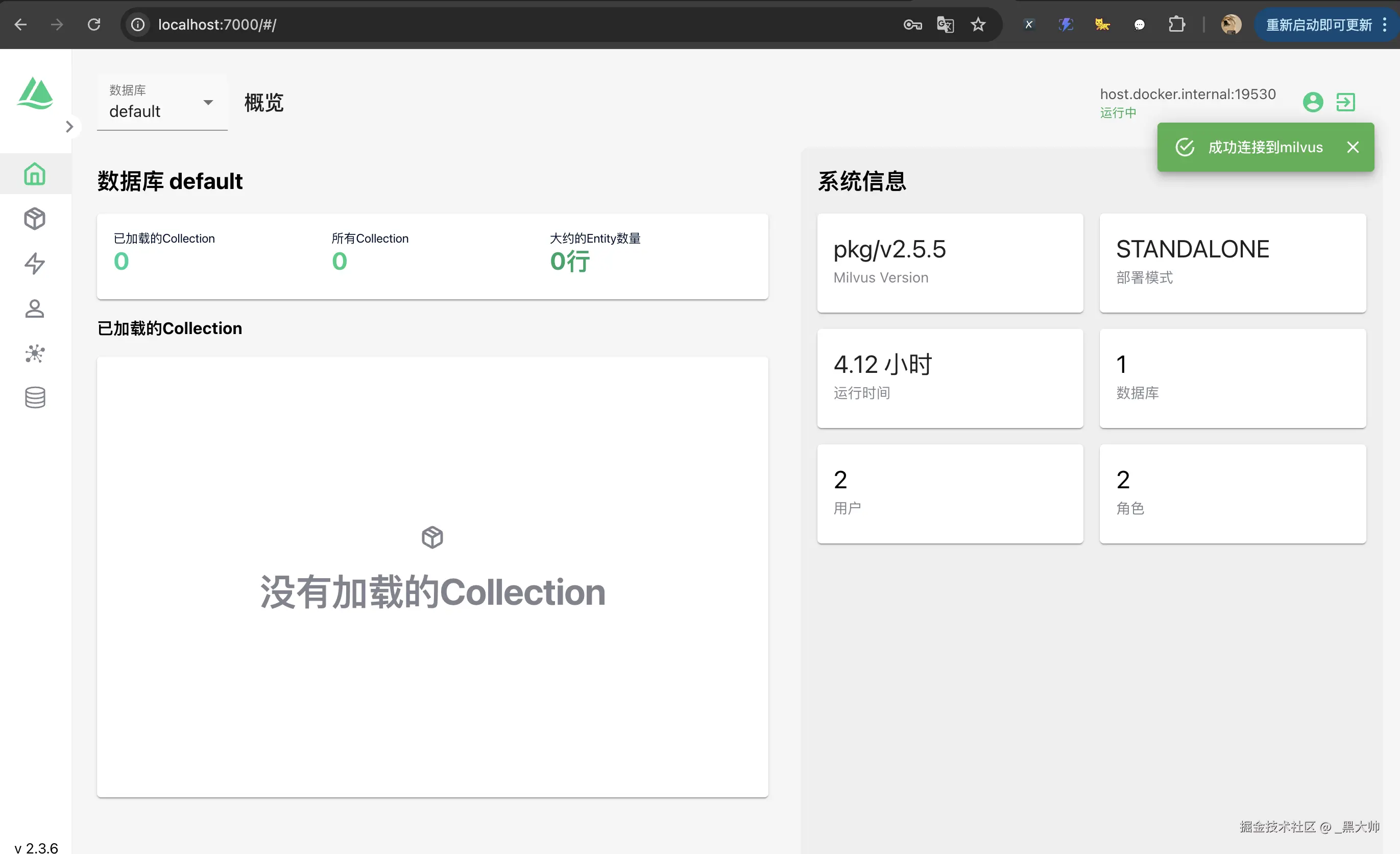Click the logout disconnect icon
The height and width of the screenshot is (854, 1400).
1345,102
